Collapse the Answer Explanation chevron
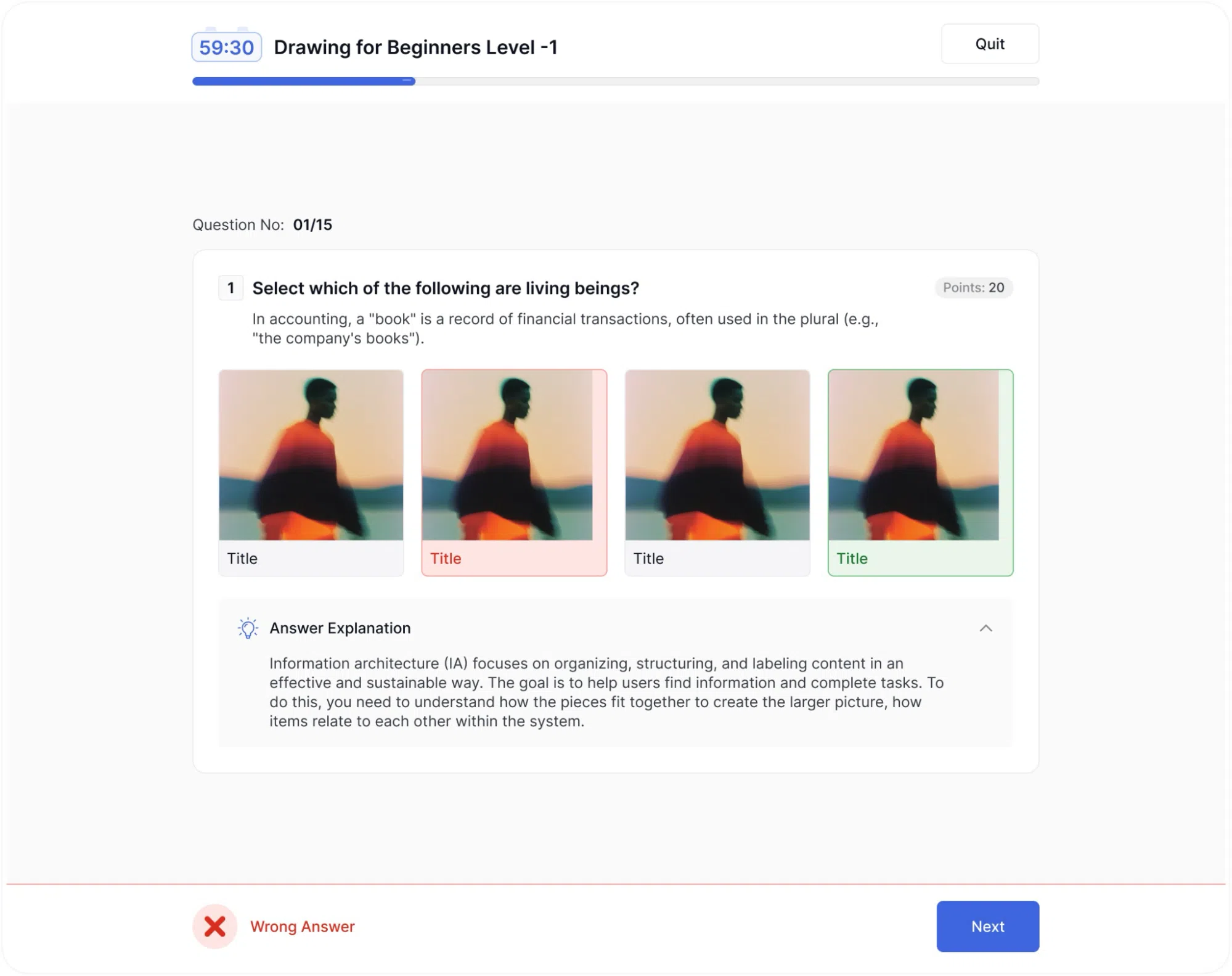The image size is (1232, 976). click(x=985, y=628)
